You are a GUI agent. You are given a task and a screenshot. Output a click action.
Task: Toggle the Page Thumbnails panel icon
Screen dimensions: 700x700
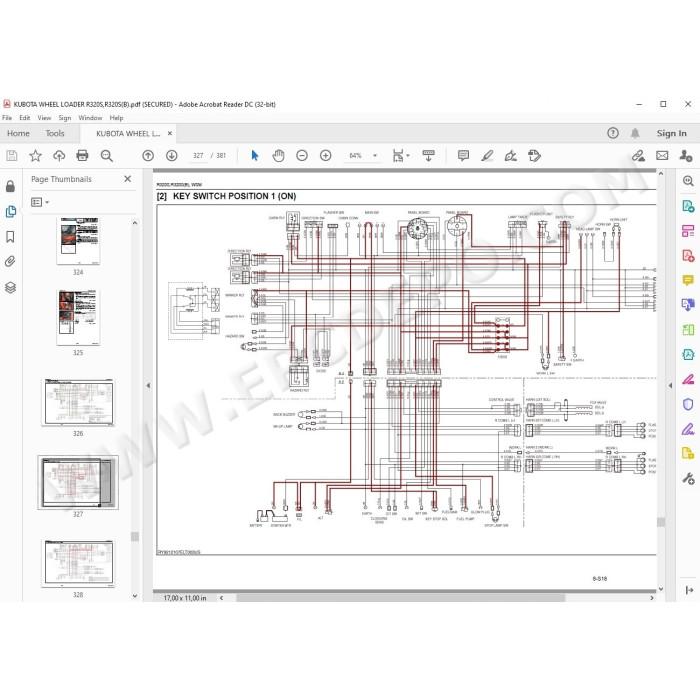[10, 212]
